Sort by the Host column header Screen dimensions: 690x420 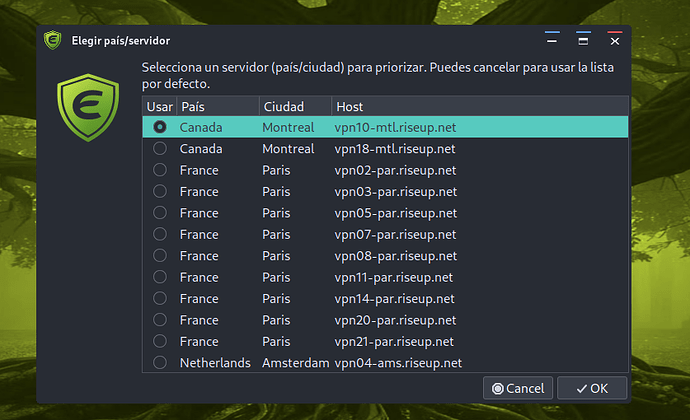[x=480, y=107]
